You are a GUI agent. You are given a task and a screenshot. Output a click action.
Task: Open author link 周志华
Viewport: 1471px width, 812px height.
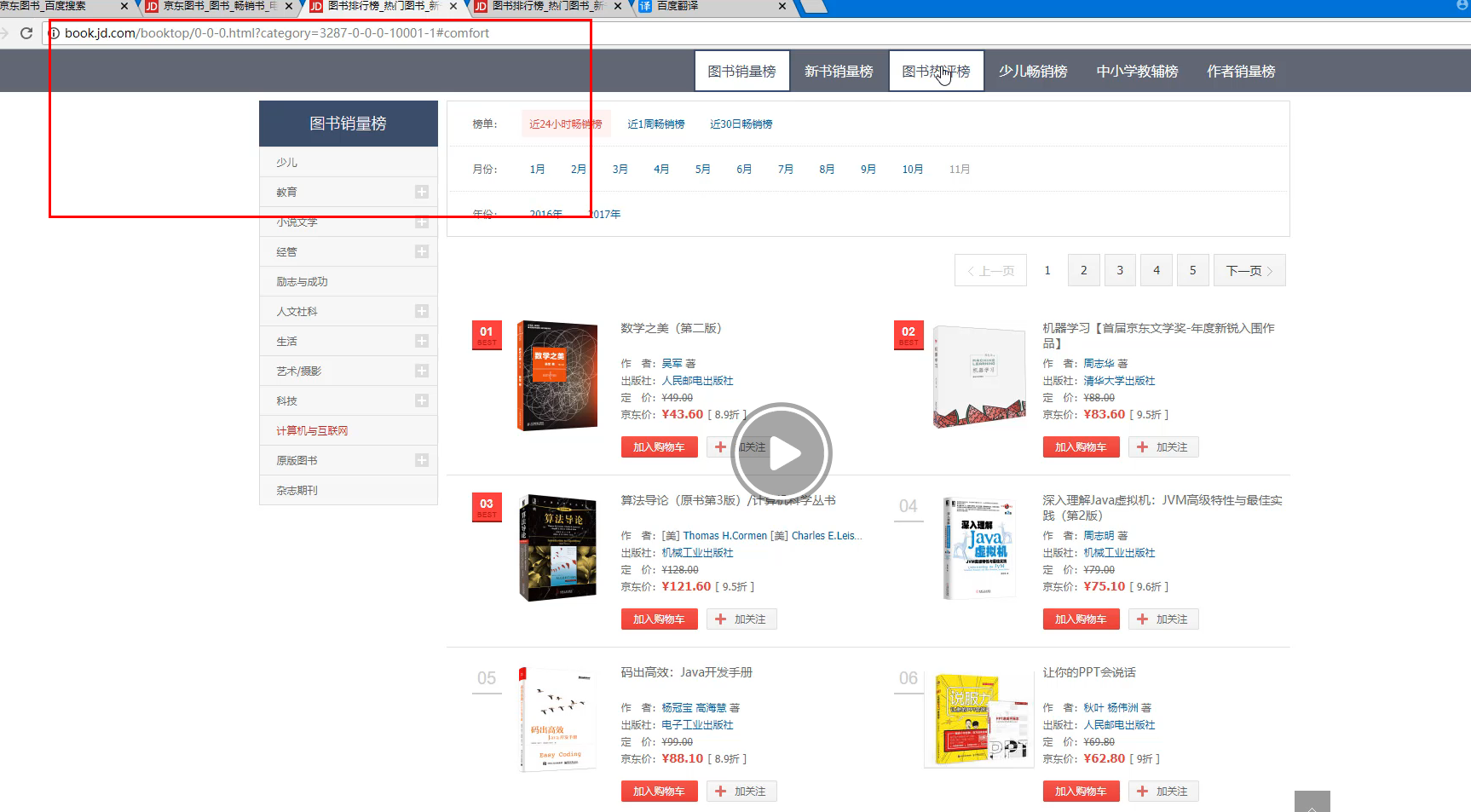click(1099, 364)
